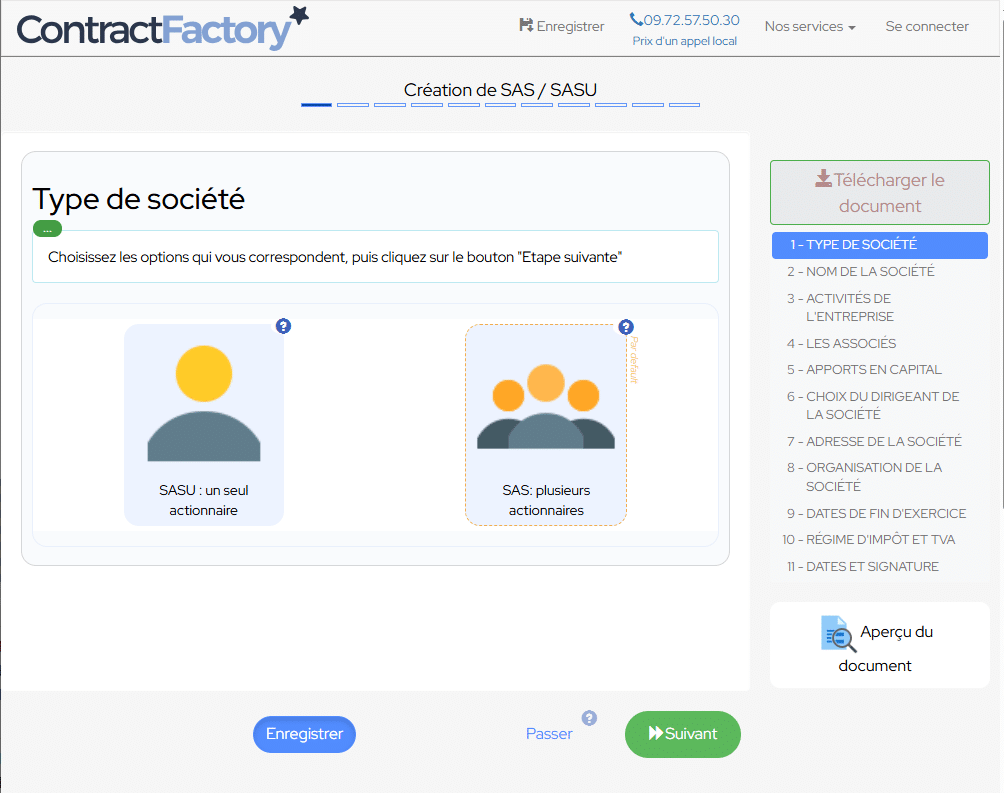The width and height of the screenshot is (1004, 793).
Task: Select SAS multiple shareholders option
Action: pyautogui.click(x=545, y=425)
